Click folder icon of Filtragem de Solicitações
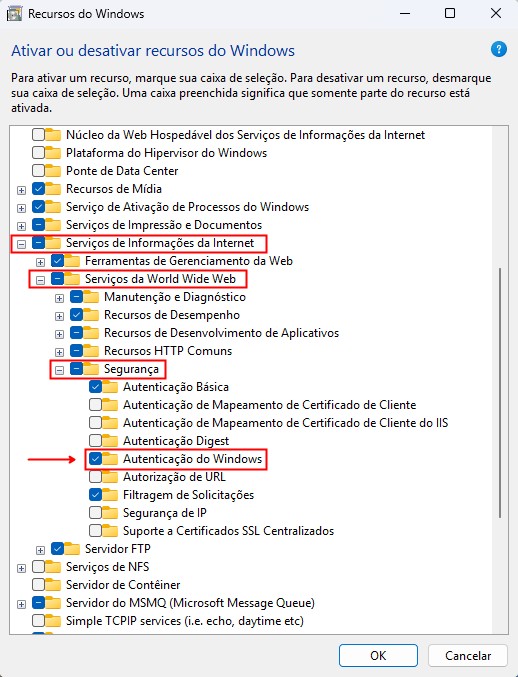 point(110,495)
